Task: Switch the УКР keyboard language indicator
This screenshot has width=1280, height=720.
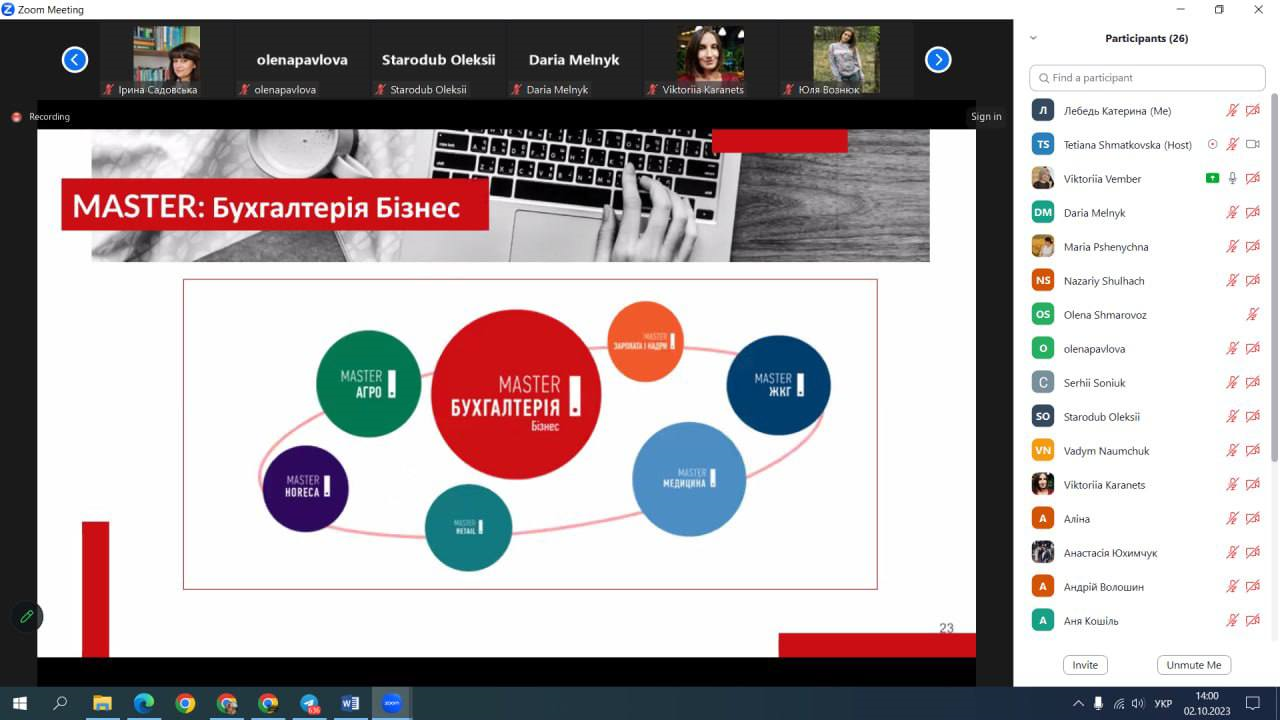Action: [x=1163, y=703]
